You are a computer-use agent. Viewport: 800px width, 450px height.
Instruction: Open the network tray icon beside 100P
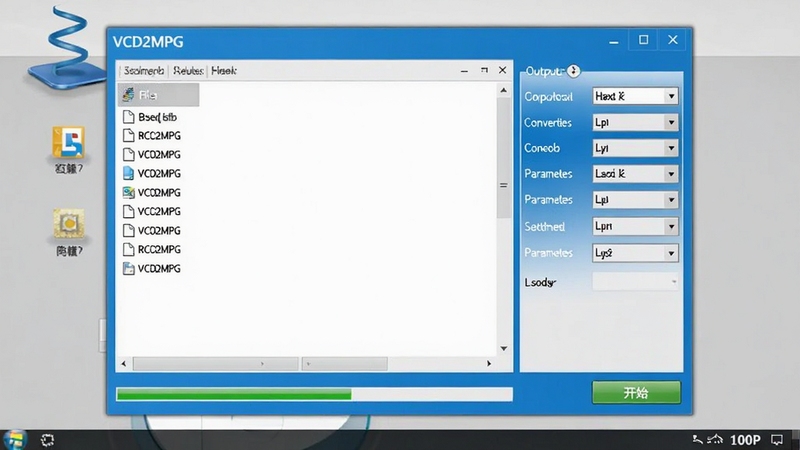coord(715,439)
